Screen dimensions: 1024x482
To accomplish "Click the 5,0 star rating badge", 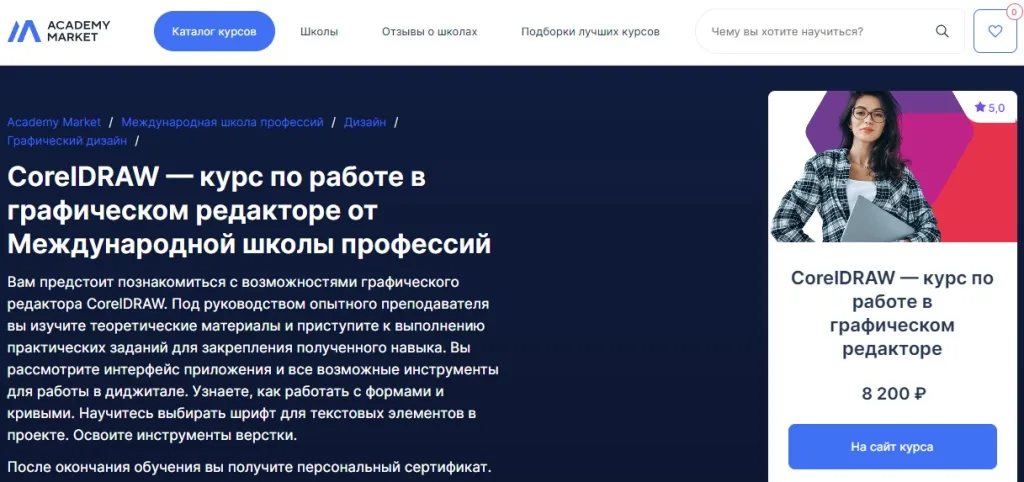I will [989, 107].
